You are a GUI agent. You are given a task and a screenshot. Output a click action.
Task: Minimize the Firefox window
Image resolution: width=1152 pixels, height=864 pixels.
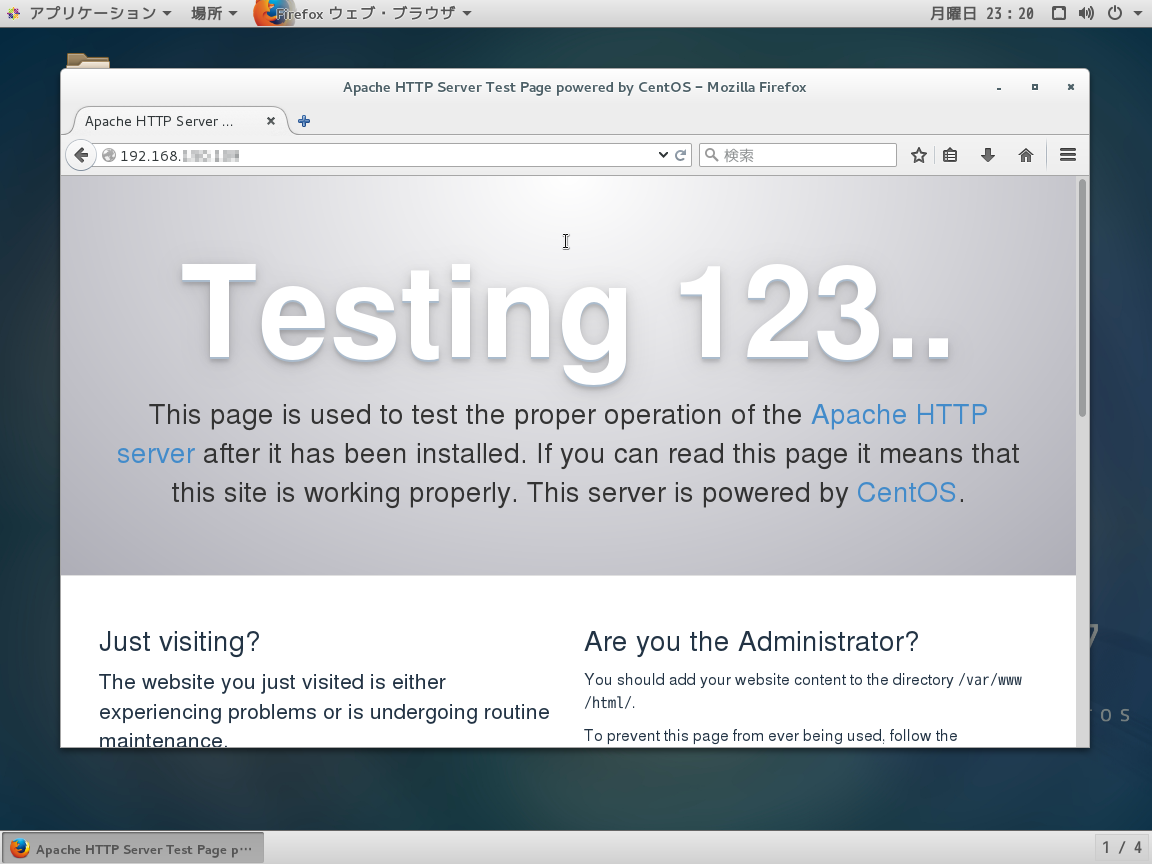pos(999,87)
